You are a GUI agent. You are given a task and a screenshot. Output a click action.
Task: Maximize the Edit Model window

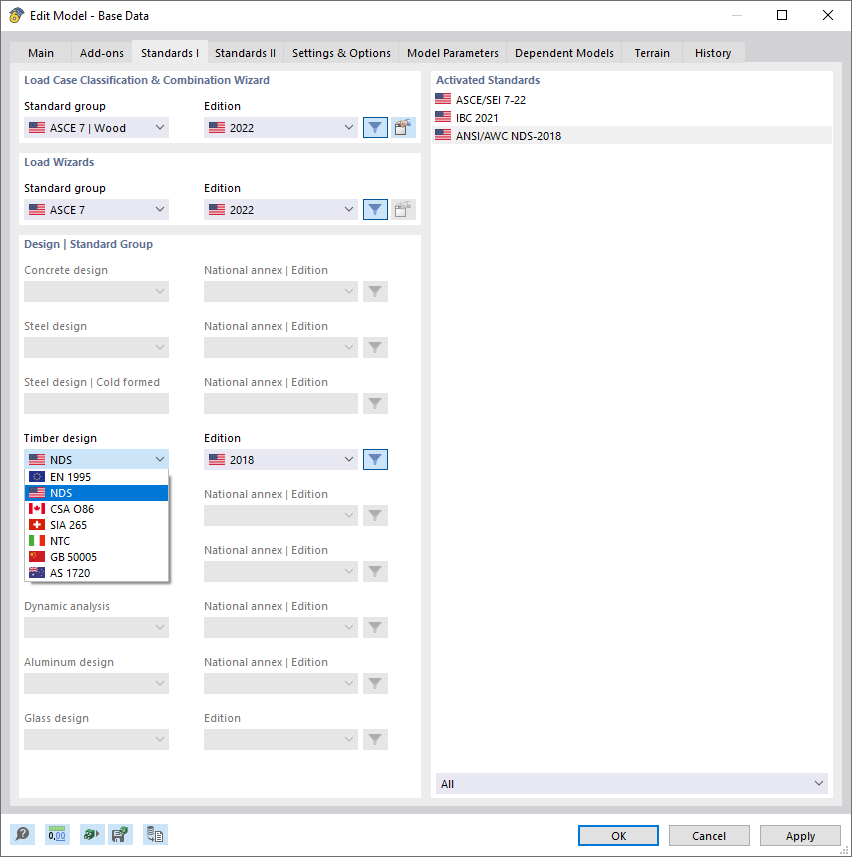[x=782, y=15]
